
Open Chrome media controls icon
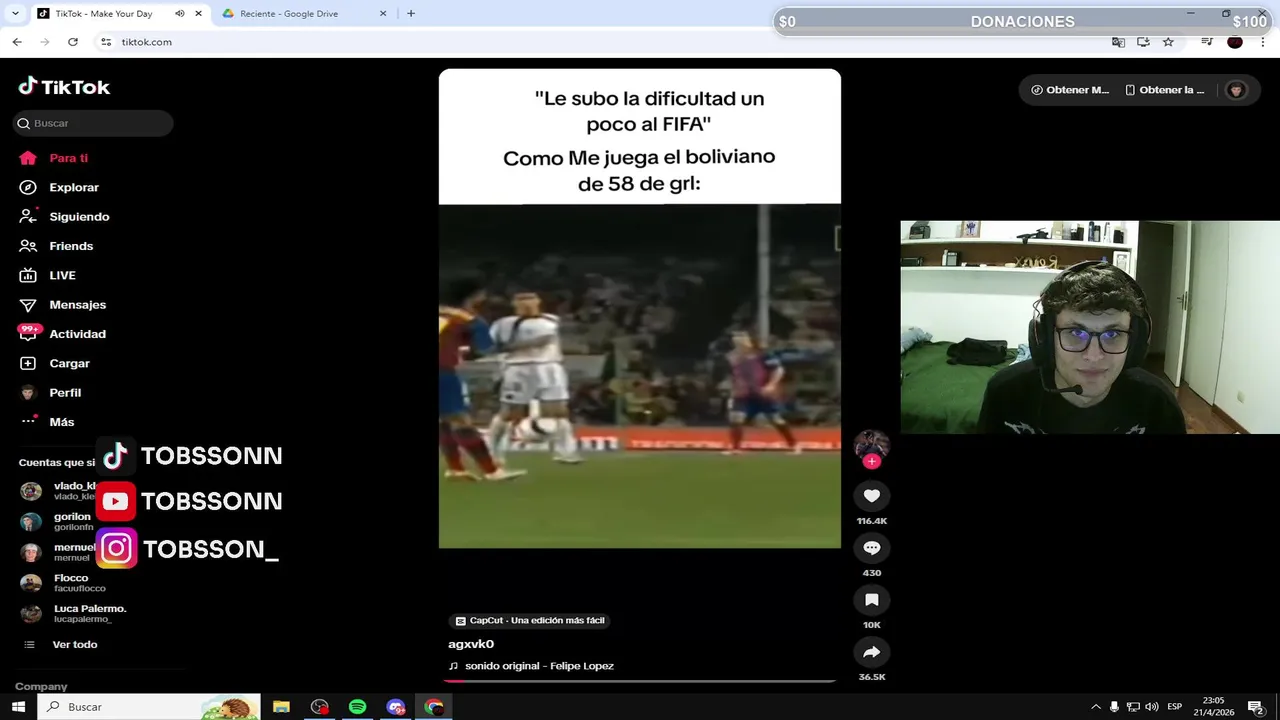(1207, 42)
